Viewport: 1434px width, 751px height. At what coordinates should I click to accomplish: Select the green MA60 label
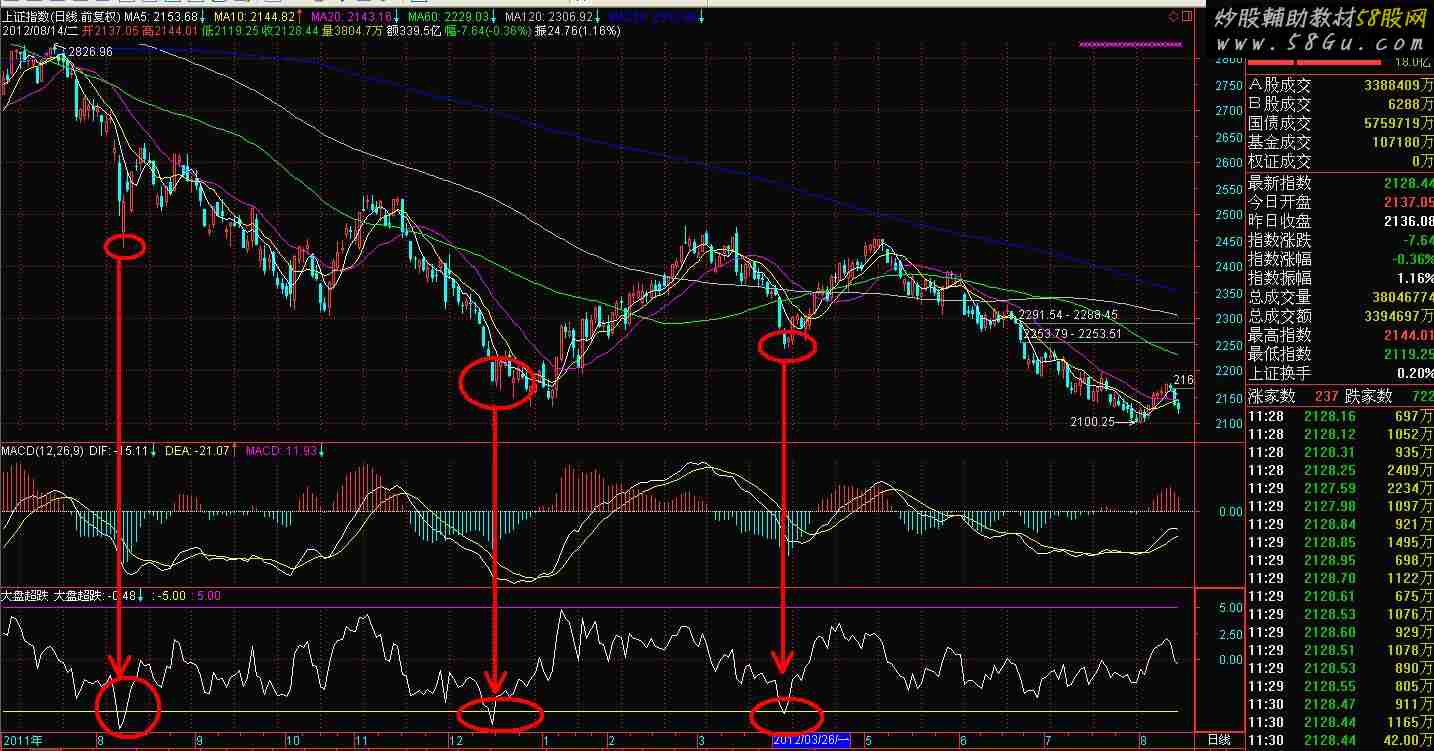456,18
